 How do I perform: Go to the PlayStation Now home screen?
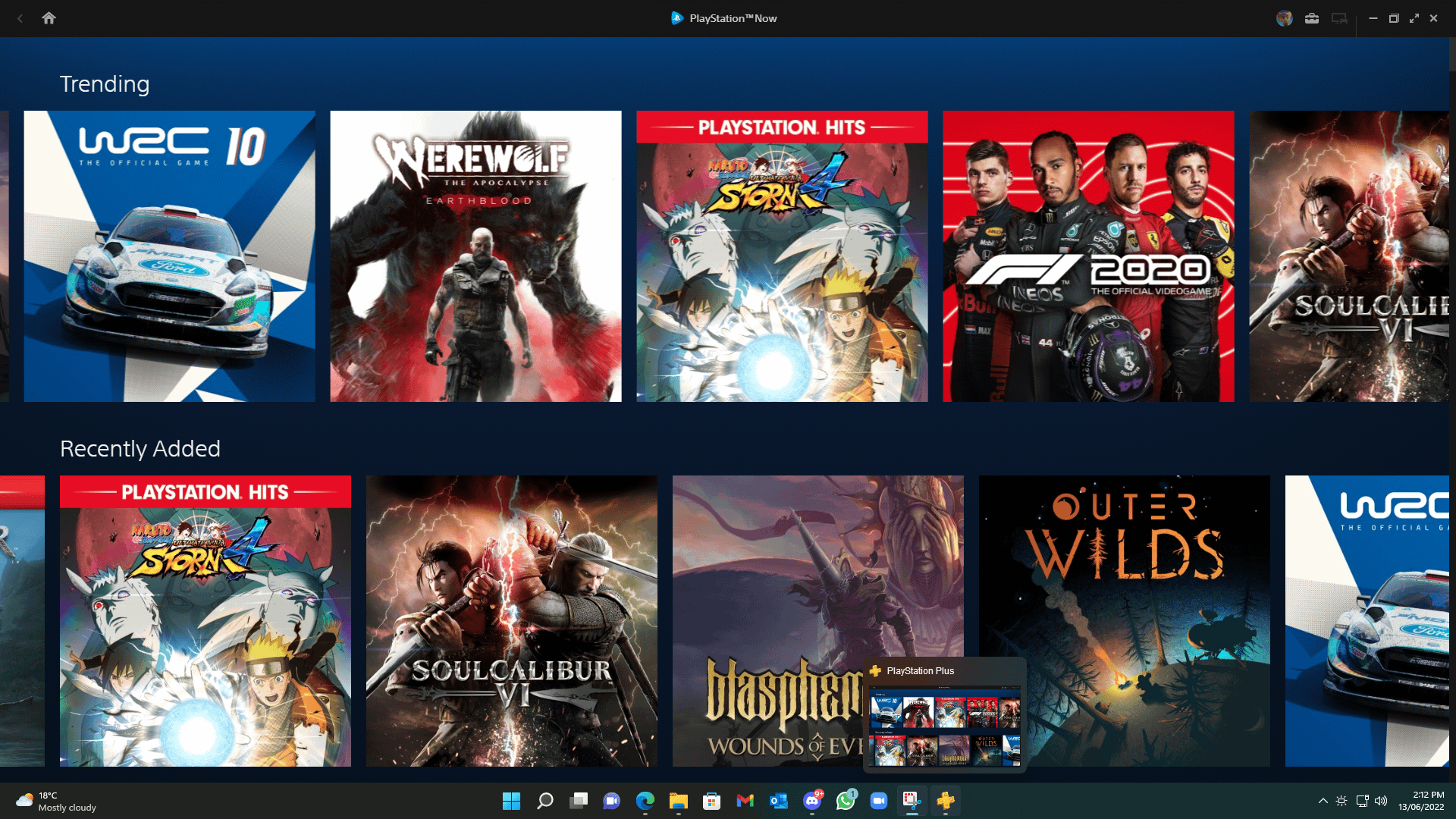click(49, 18)
